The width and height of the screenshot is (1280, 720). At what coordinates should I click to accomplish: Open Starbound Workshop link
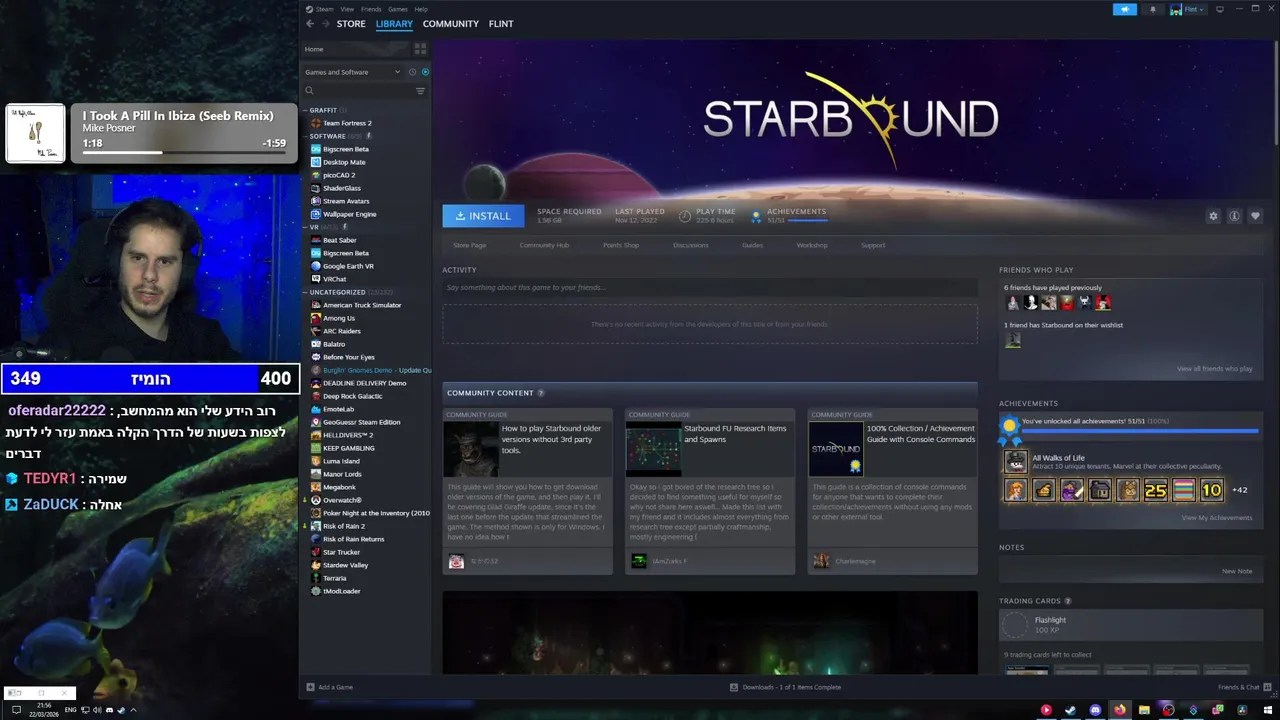point(811,245)
